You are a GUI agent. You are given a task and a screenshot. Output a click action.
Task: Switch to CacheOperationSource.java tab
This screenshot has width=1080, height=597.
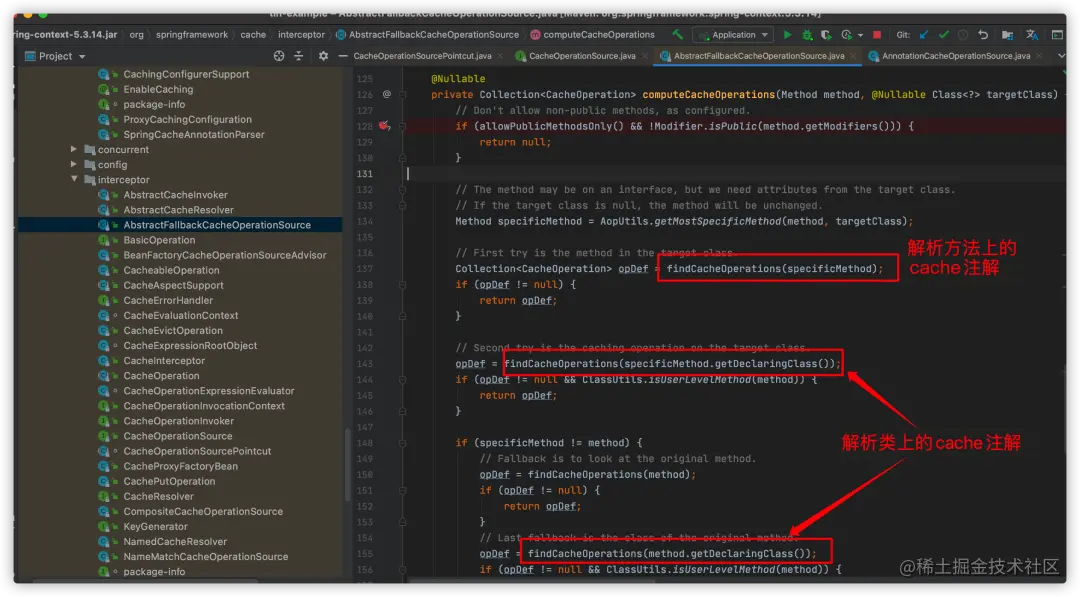click(581, 56)
